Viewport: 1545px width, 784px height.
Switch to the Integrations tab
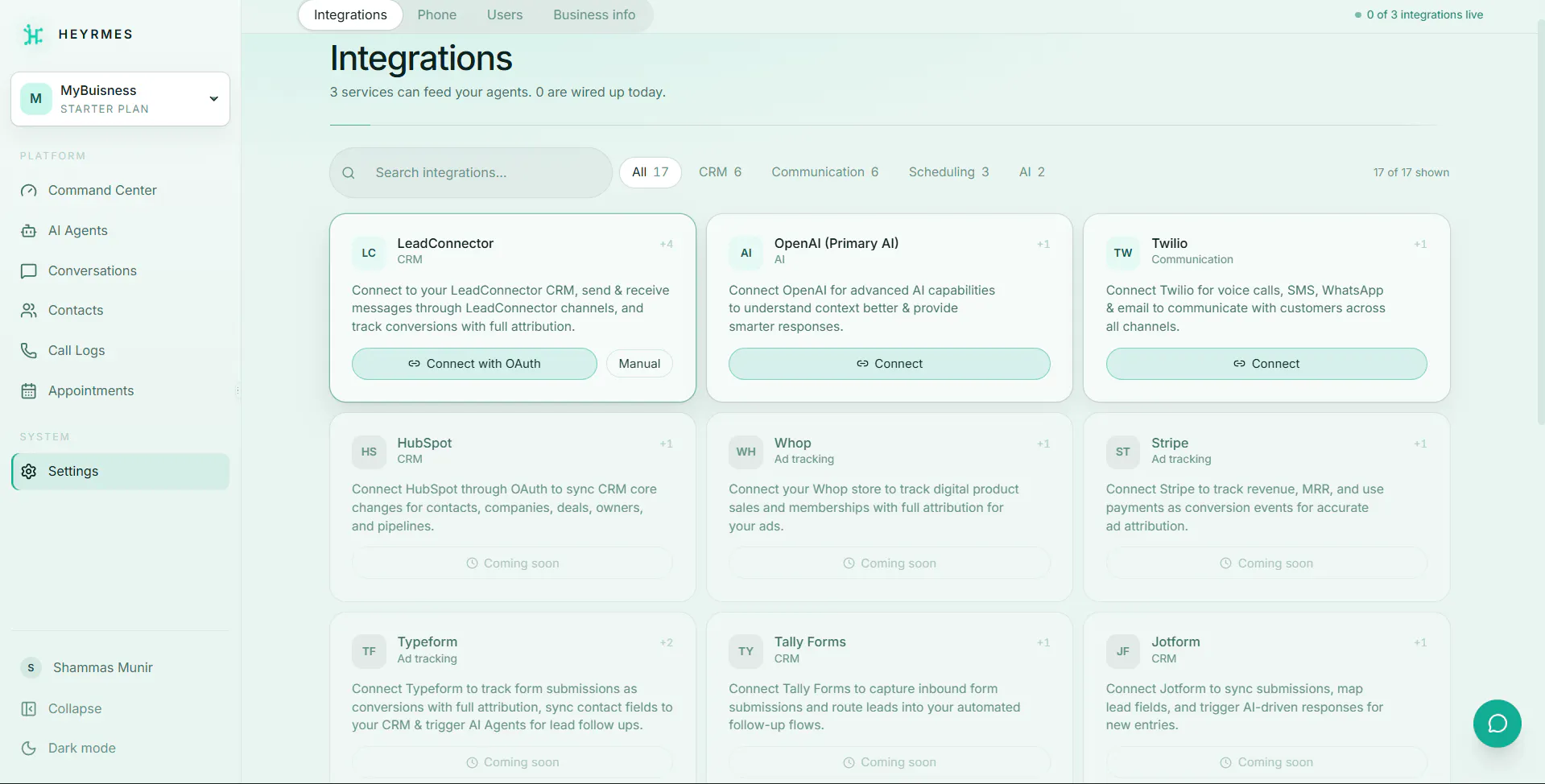(350, 15)
